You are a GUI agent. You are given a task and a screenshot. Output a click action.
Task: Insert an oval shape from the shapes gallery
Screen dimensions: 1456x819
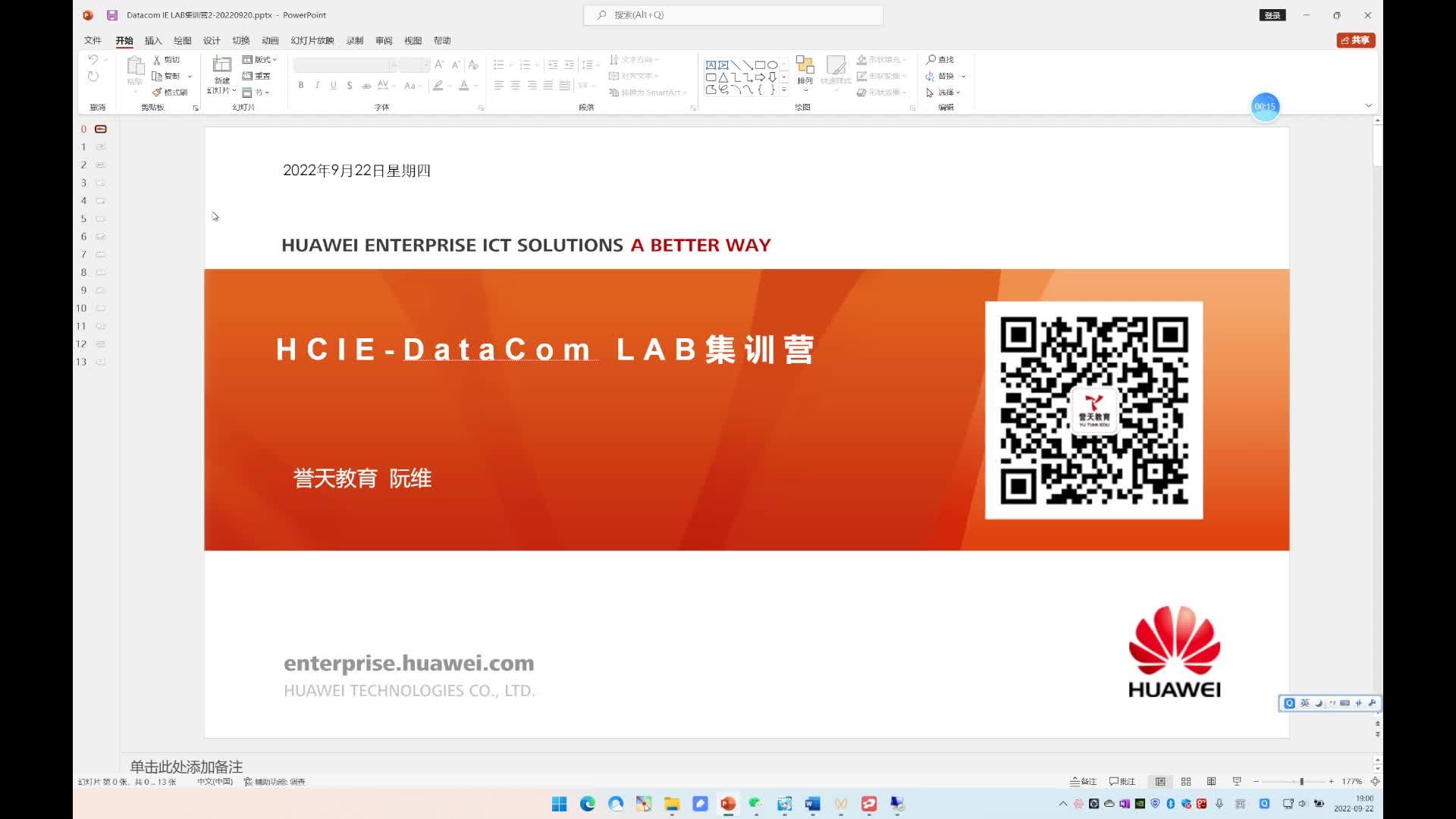pos(773,65)
